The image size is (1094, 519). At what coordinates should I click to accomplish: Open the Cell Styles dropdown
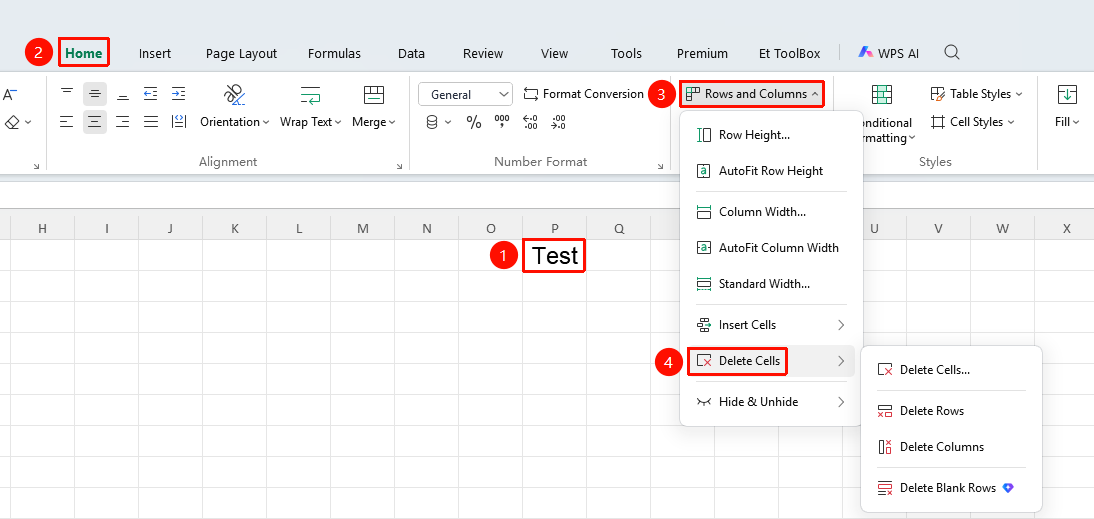(x=973, y=122)
